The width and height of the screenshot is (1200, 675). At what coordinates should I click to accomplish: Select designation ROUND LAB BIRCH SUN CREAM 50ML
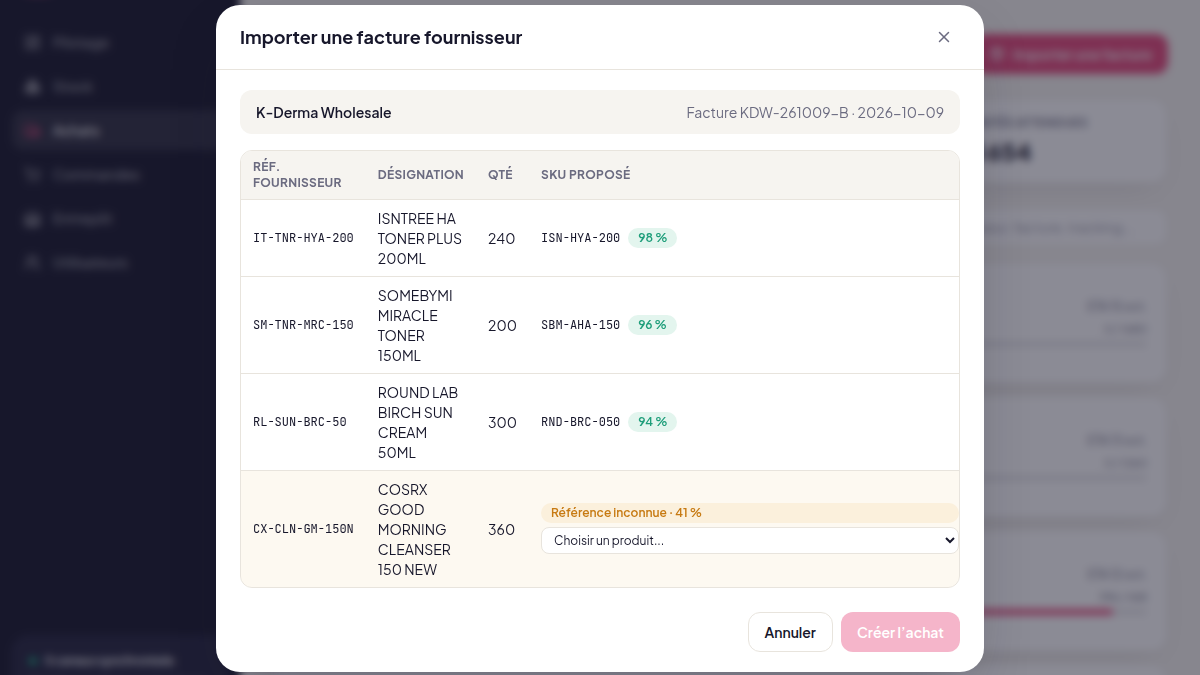(418, 422)
